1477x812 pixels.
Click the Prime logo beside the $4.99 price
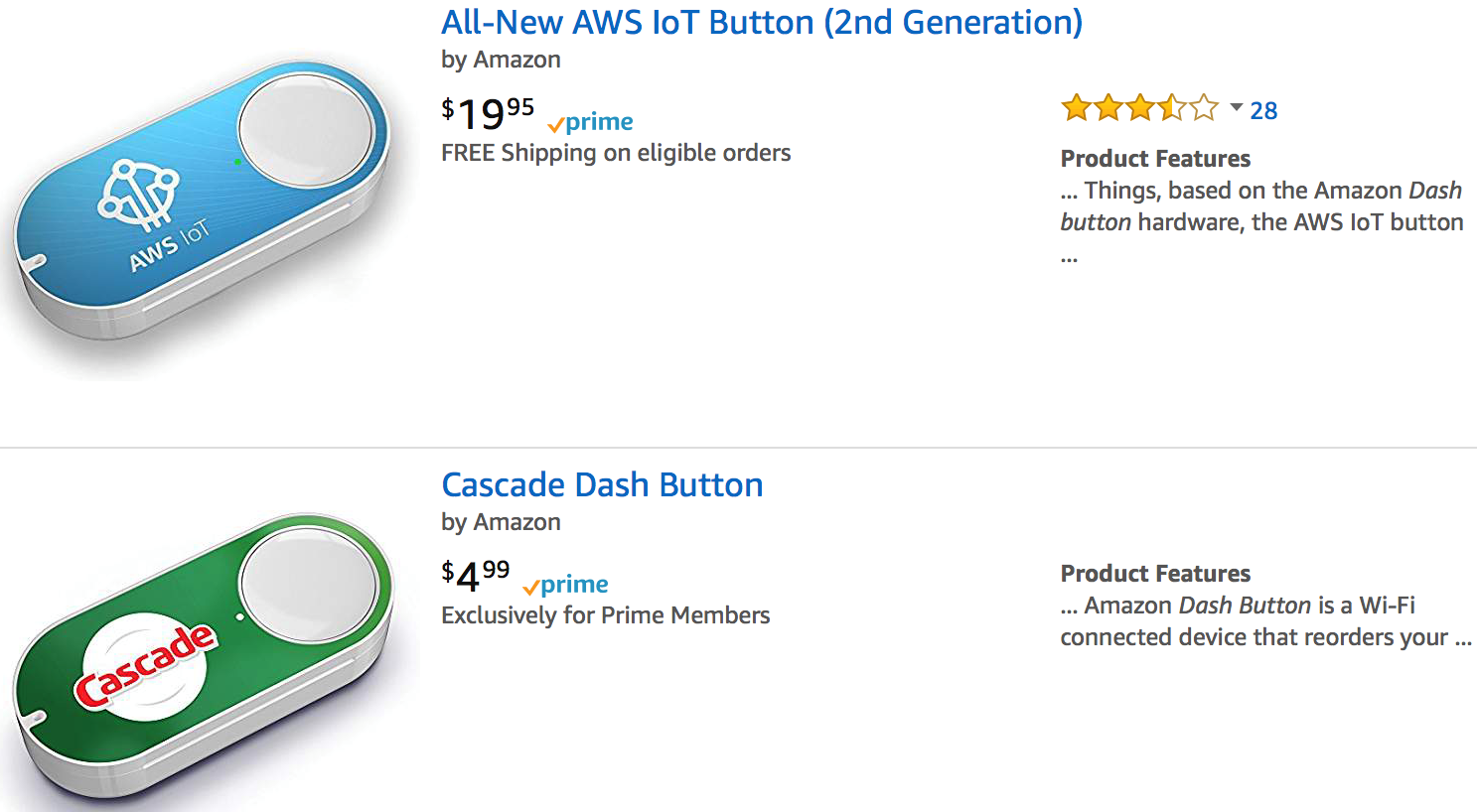[x=566, y=585]
